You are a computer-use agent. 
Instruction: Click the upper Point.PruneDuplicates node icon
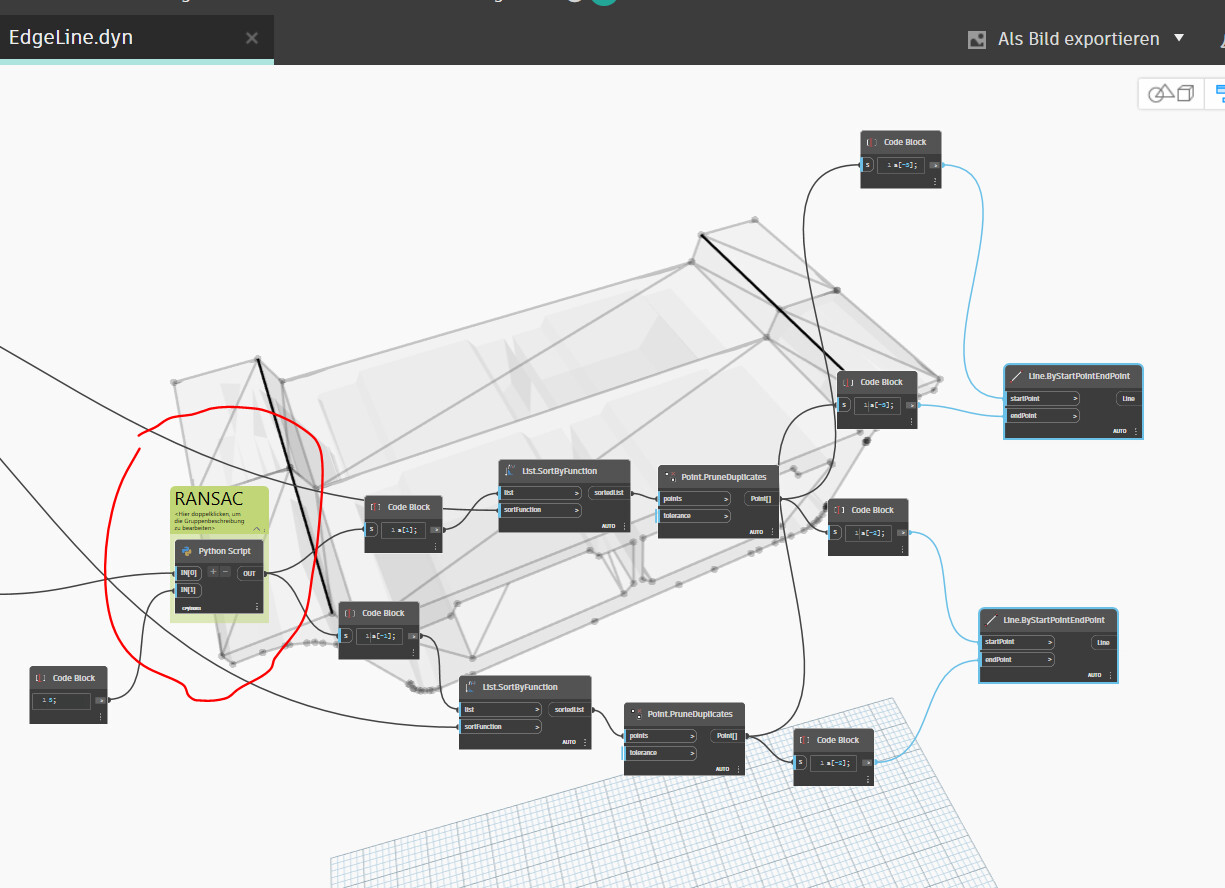point(670,477)
